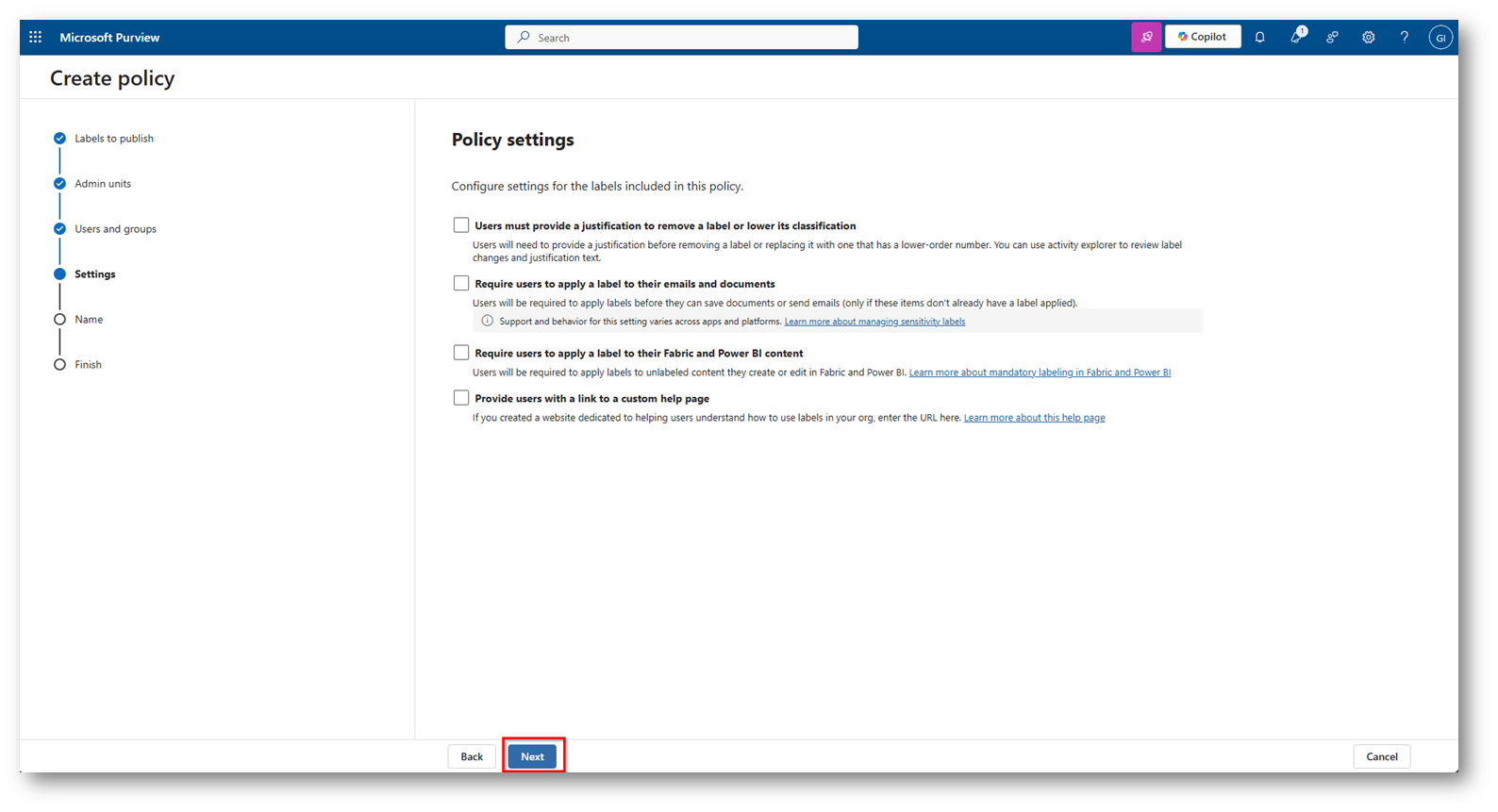Click the connected people icon in header
Viewport: 1498px width, 812px height.
pos(1332,38)
